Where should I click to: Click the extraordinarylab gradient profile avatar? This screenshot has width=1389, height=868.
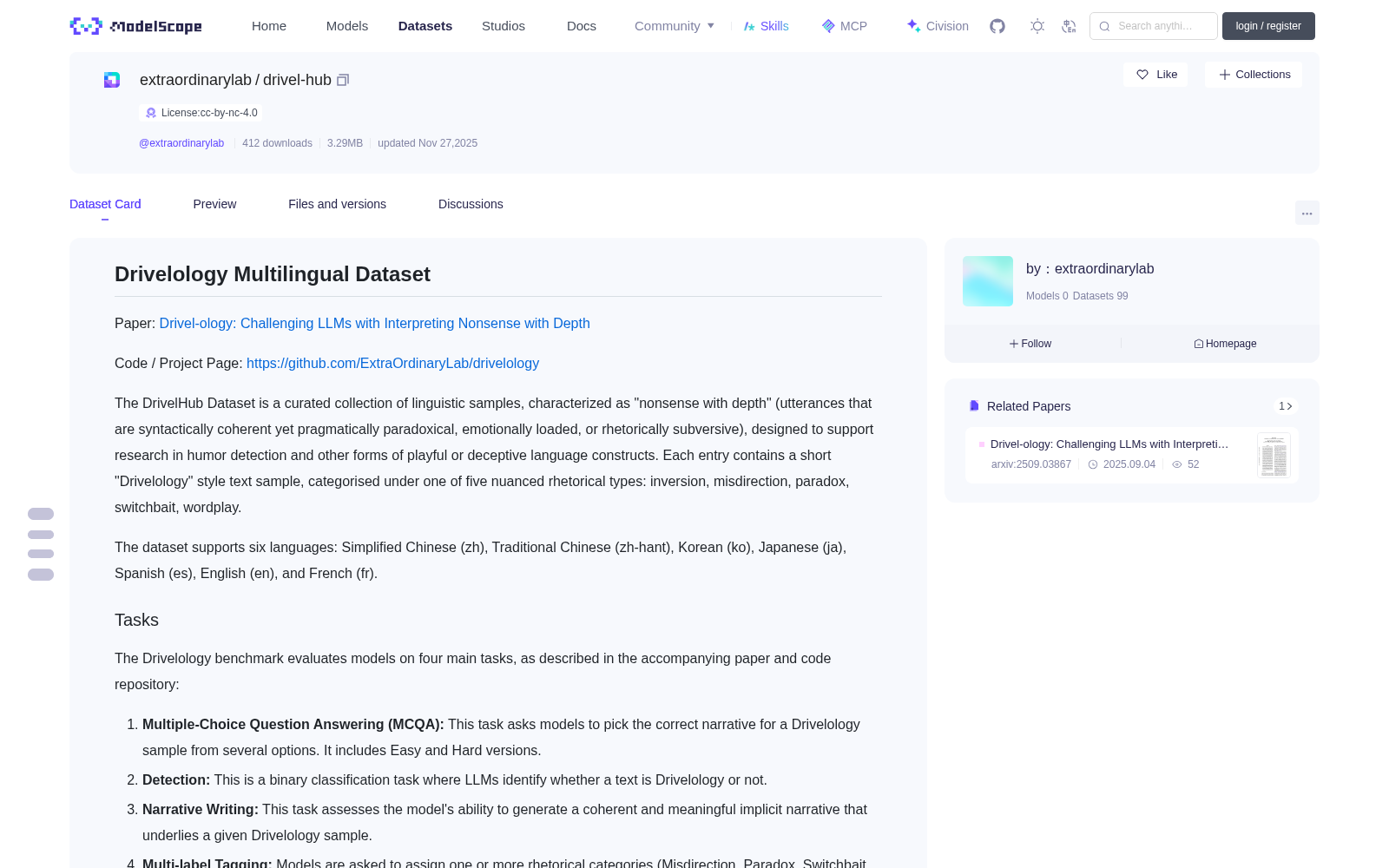click(x=988, y=281)
